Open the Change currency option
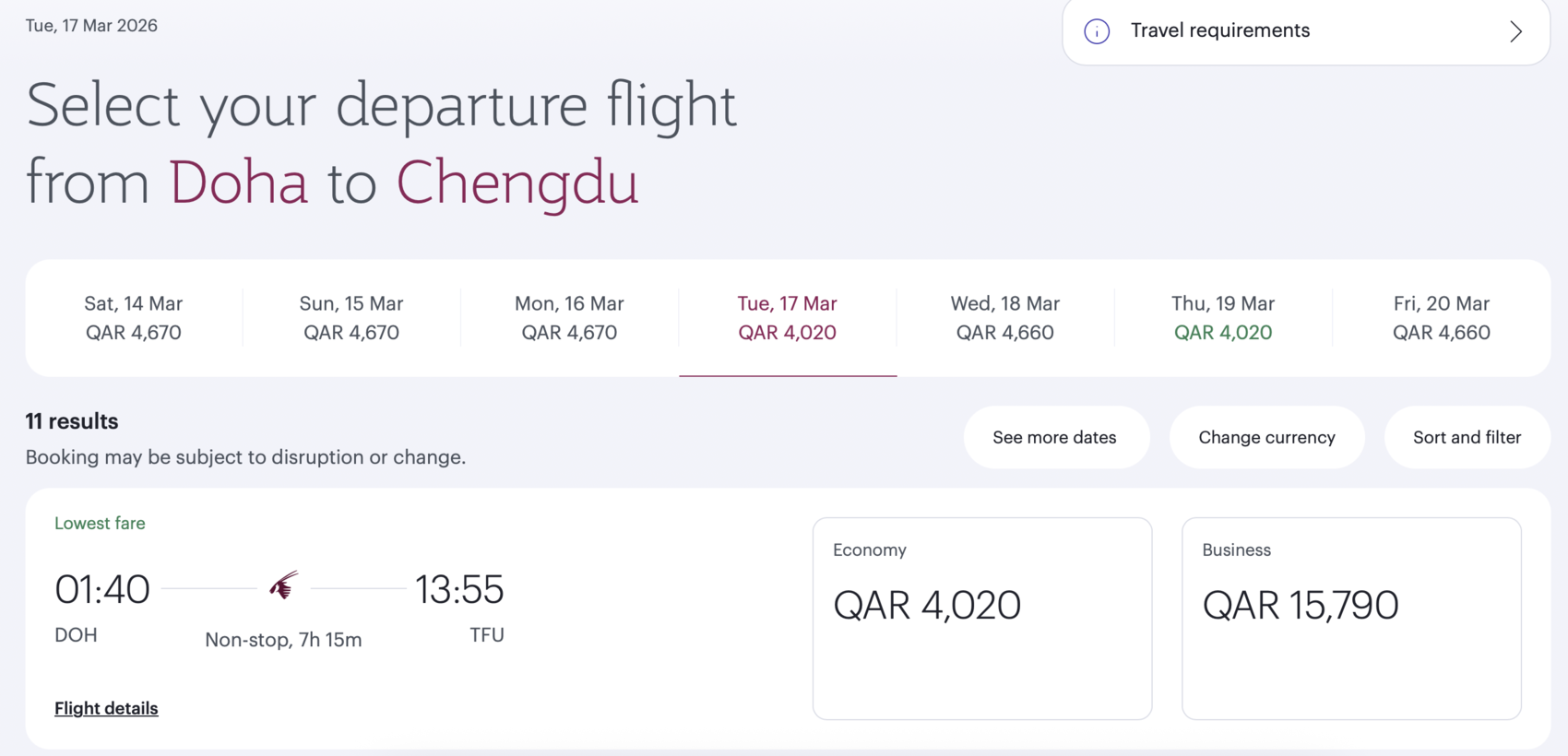The height and width of the screenshot is (756, 1568). [1266, 438]
